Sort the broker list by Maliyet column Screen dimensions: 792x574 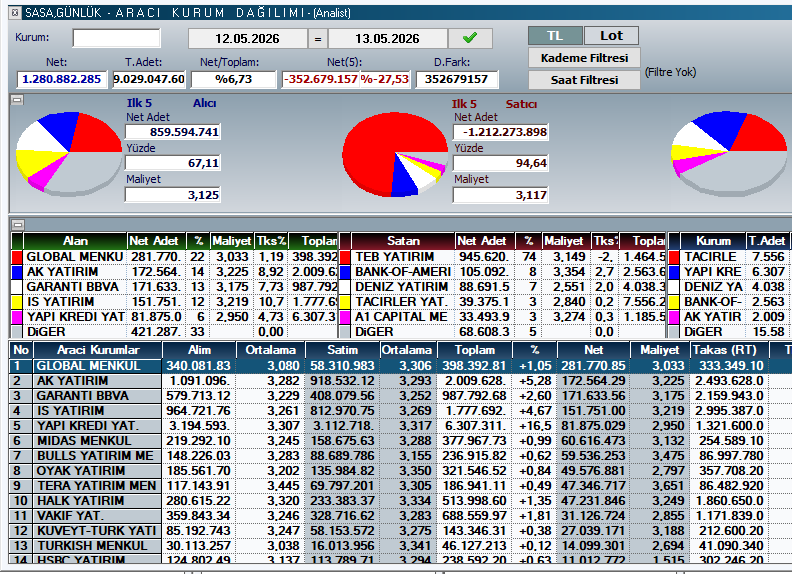(x=660, y=350)
